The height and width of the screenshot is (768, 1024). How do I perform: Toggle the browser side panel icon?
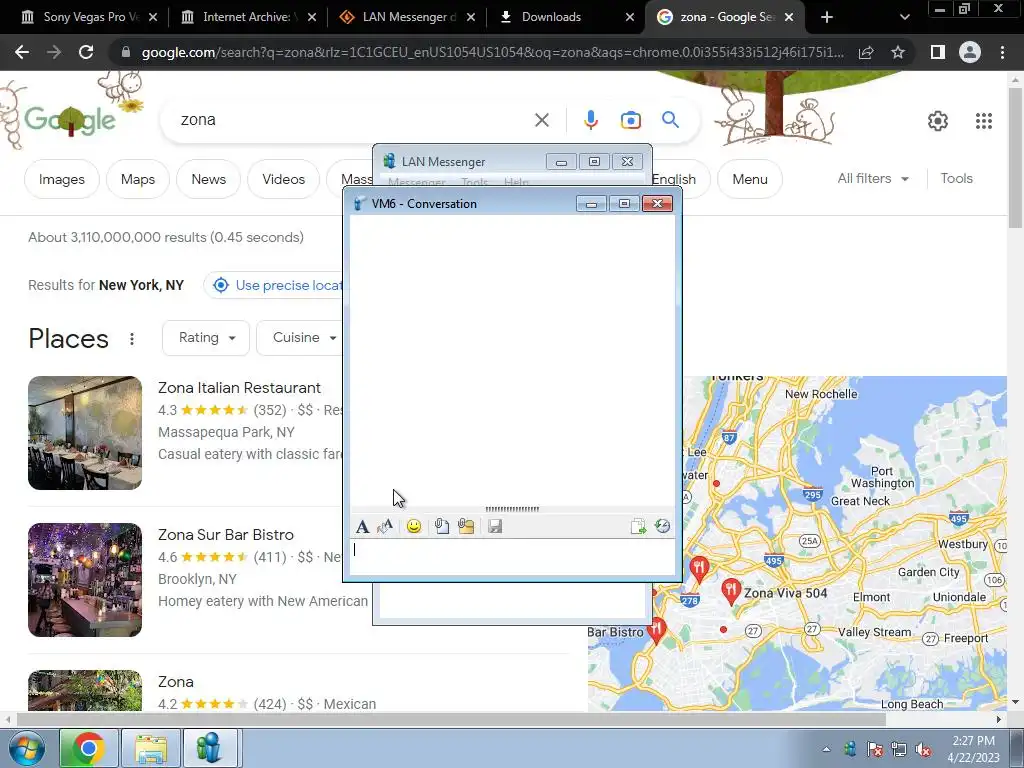point(938,52)
